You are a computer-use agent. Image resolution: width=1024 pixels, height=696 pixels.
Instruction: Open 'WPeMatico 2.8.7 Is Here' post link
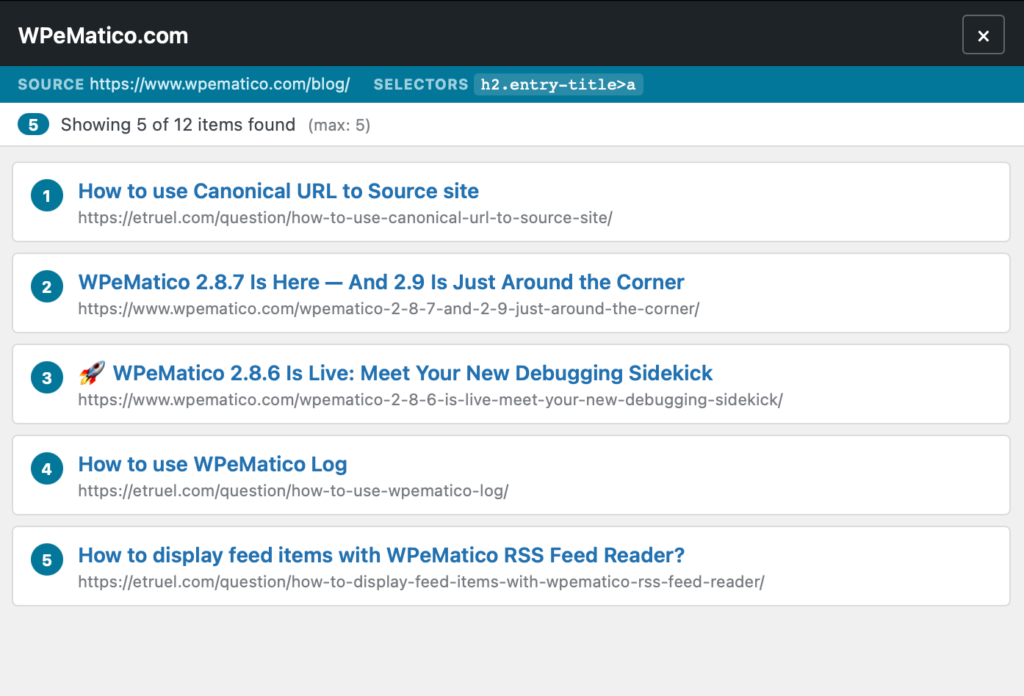click(381, 282)
